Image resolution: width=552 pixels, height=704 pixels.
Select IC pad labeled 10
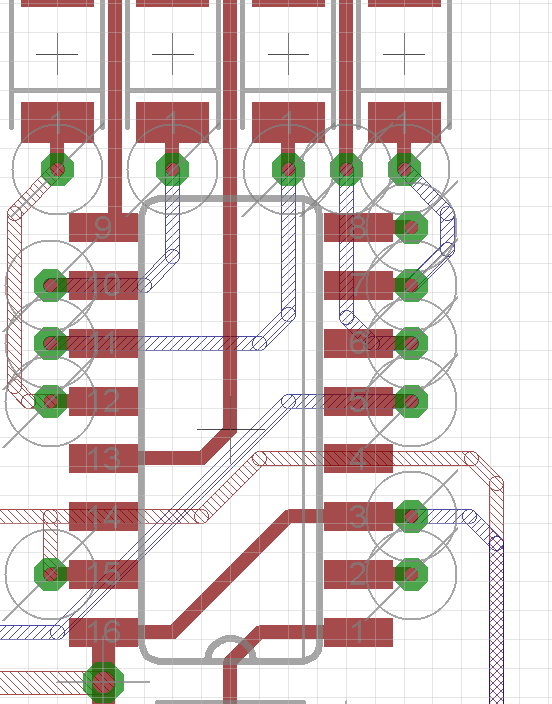click(x=103, y=285)
